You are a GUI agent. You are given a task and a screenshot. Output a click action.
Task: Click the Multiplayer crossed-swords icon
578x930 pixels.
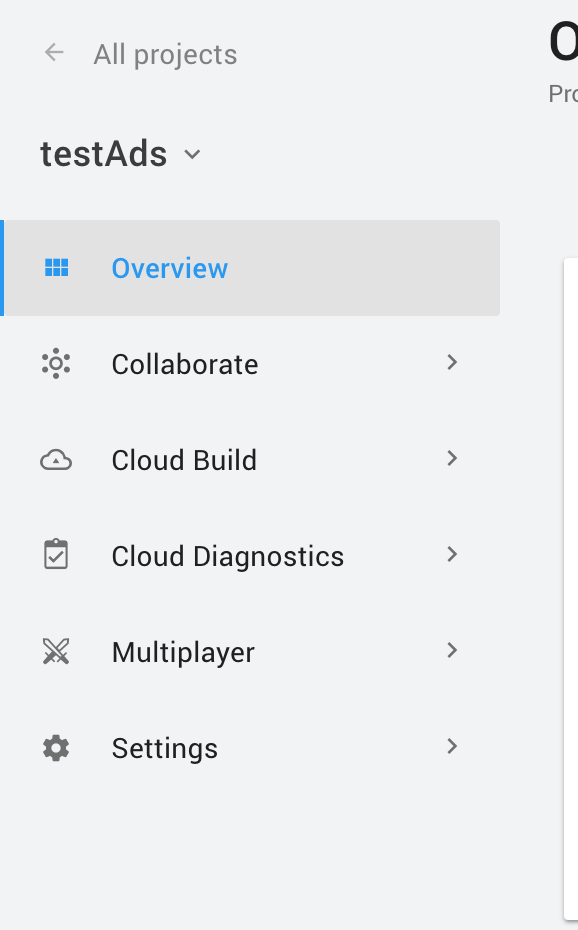(x=56, y=651)
